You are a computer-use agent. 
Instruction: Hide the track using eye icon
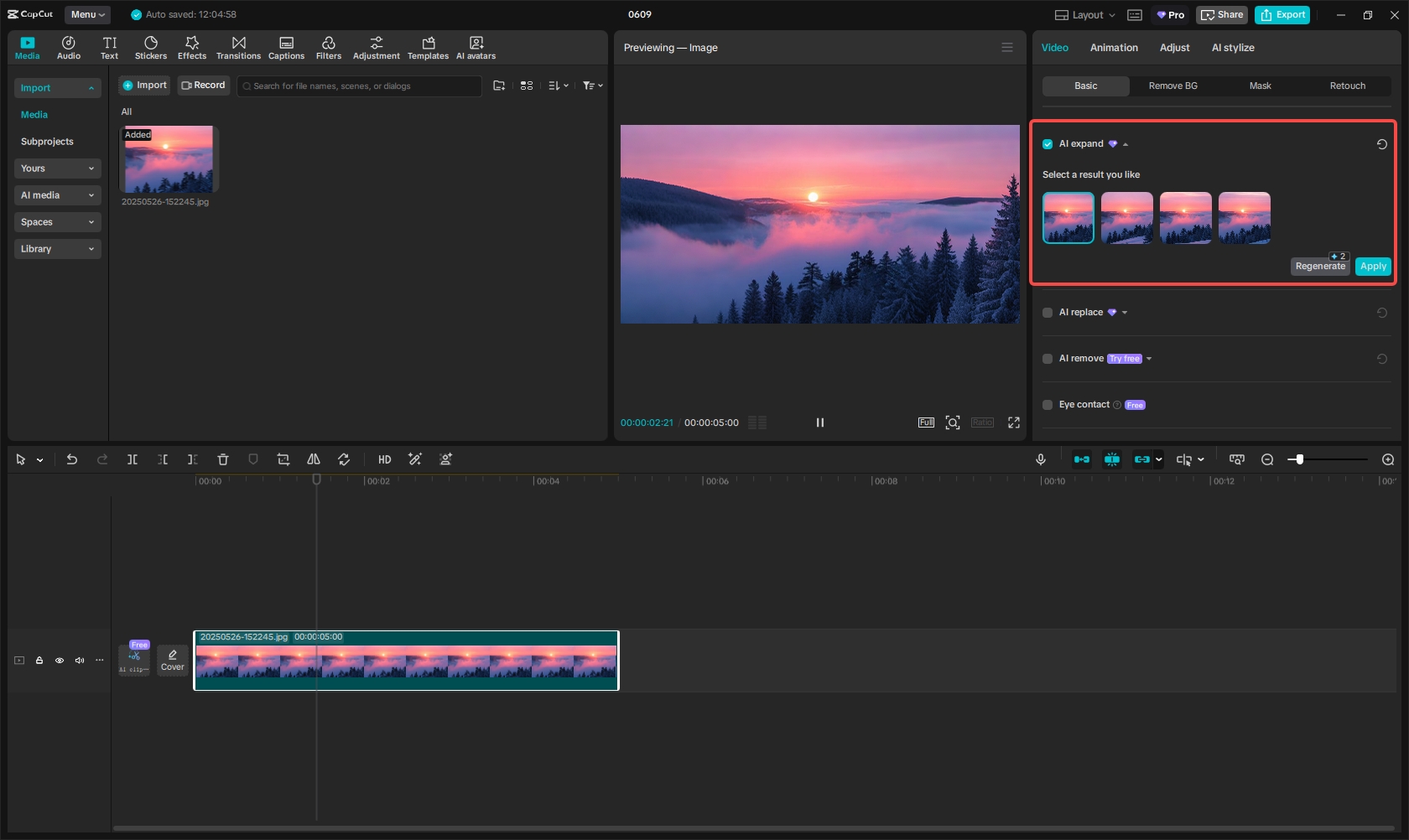[60, 661]
